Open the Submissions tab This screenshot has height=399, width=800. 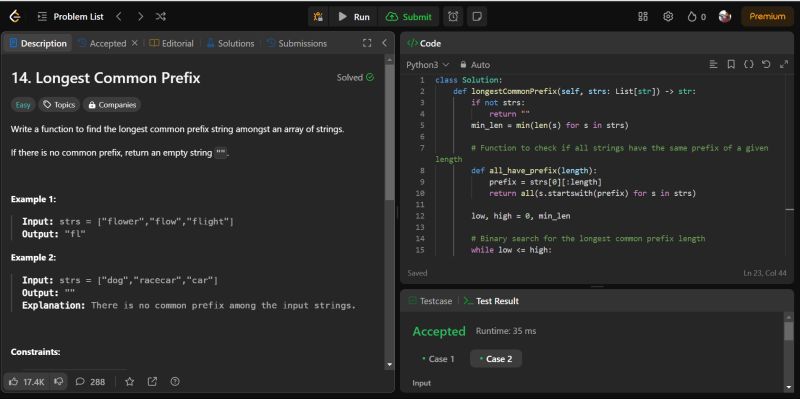(297, 44)
